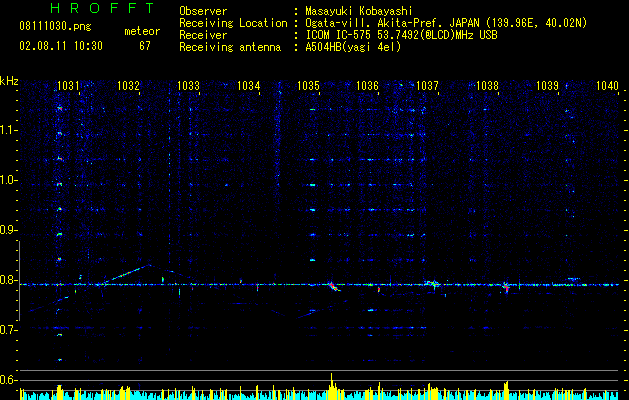This screenshot has height=400, width=629.
Task: Click the rising diagonal trace after 1032
Action: point(128,274)
